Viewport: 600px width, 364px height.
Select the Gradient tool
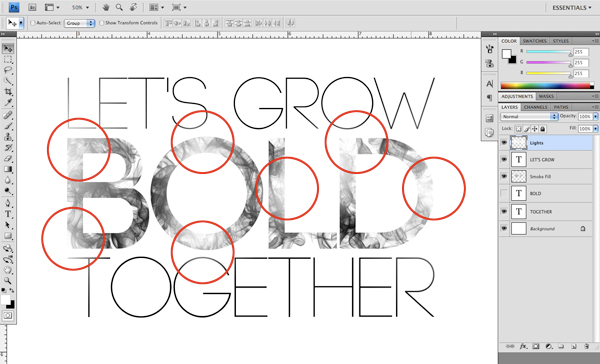(8, 169)
